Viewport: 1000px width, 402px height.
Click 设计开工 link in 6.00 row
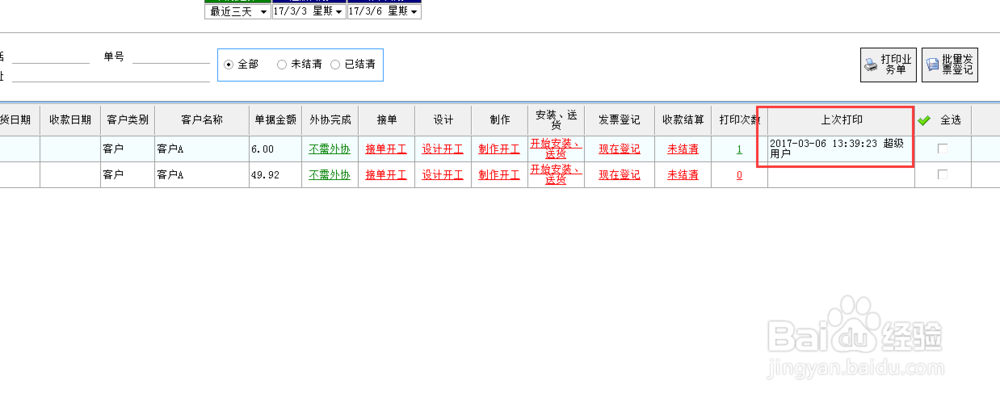click(x=443, y=149)
